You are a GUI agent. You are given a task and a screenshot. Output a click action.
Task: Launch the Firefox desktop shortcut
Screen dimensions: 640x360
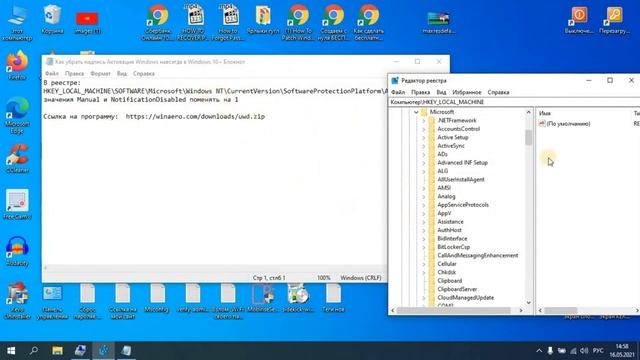coord(17,65)
